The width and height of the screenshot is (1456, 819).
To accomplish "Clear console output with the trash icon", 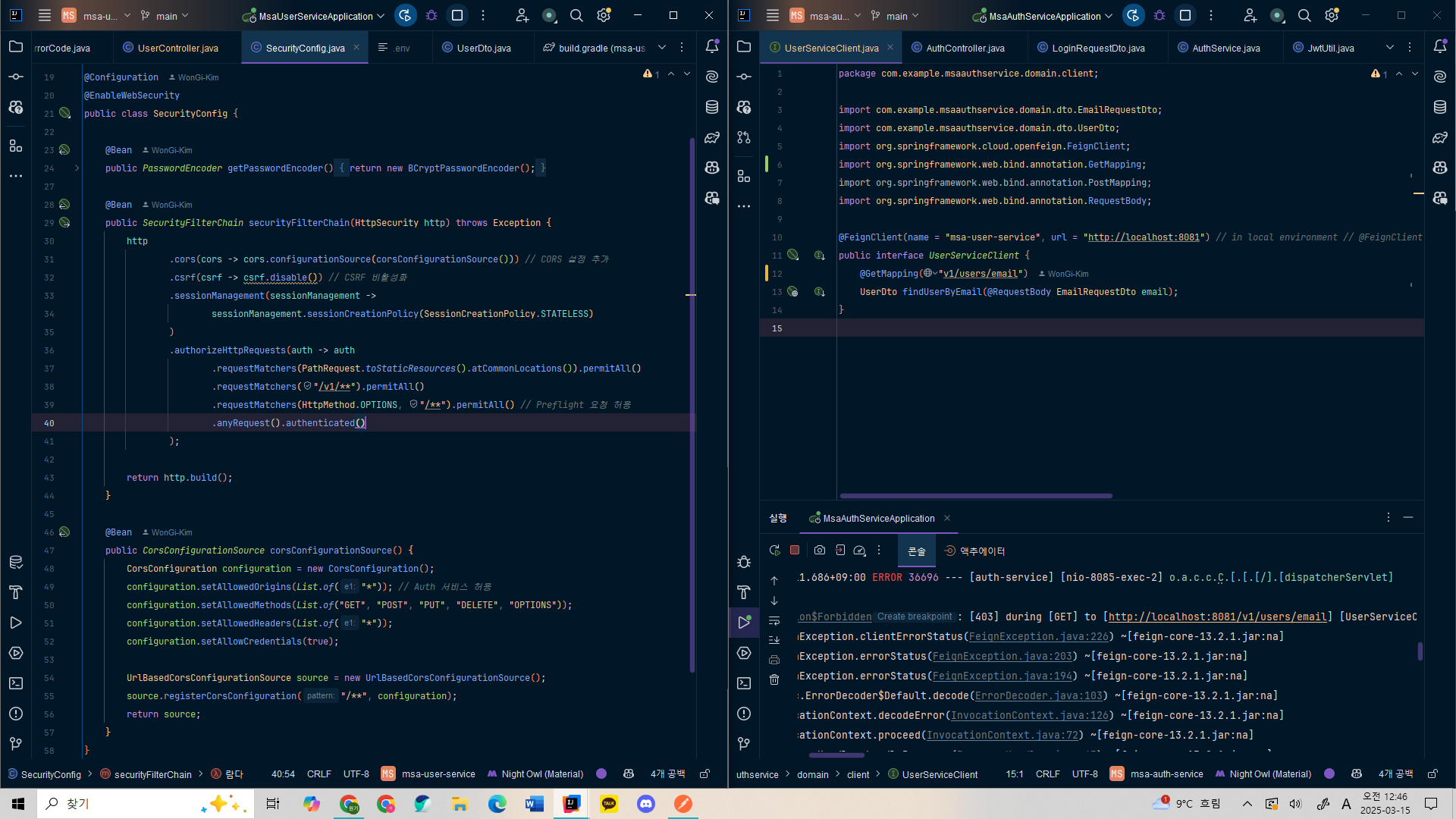I will point(774,679).
